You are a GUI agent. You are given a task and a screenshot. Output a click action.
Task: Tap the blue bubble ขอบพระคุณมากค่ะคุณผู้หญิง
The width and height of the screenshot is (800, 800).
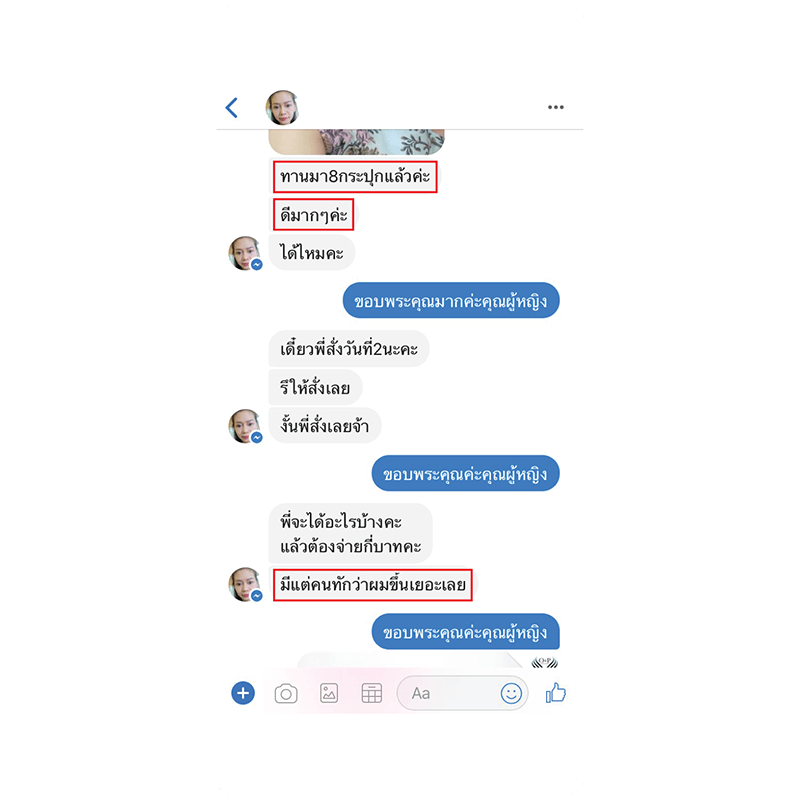451,301
